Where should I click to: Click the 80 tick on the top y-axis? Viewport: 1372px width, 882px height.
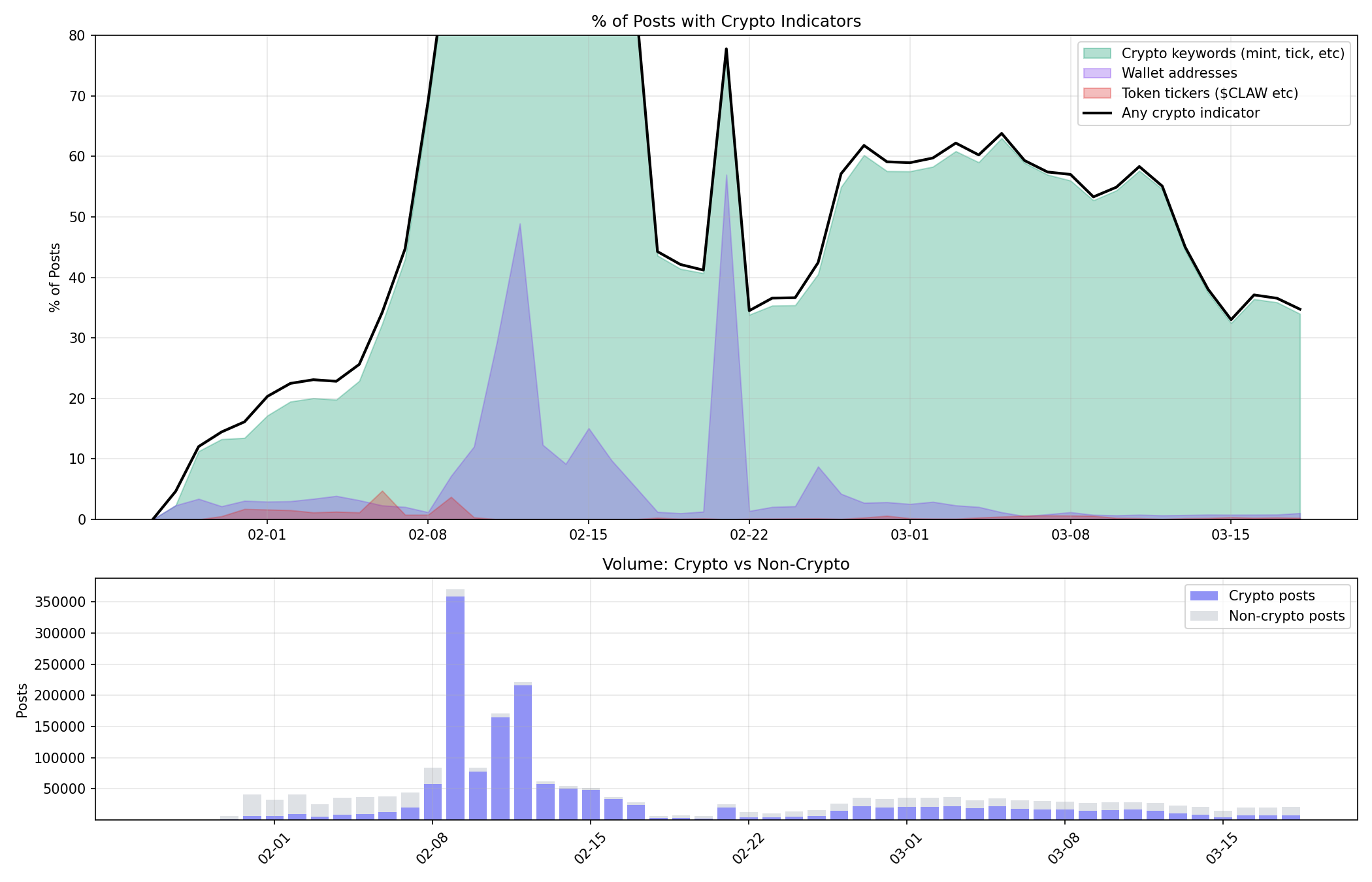76,35
